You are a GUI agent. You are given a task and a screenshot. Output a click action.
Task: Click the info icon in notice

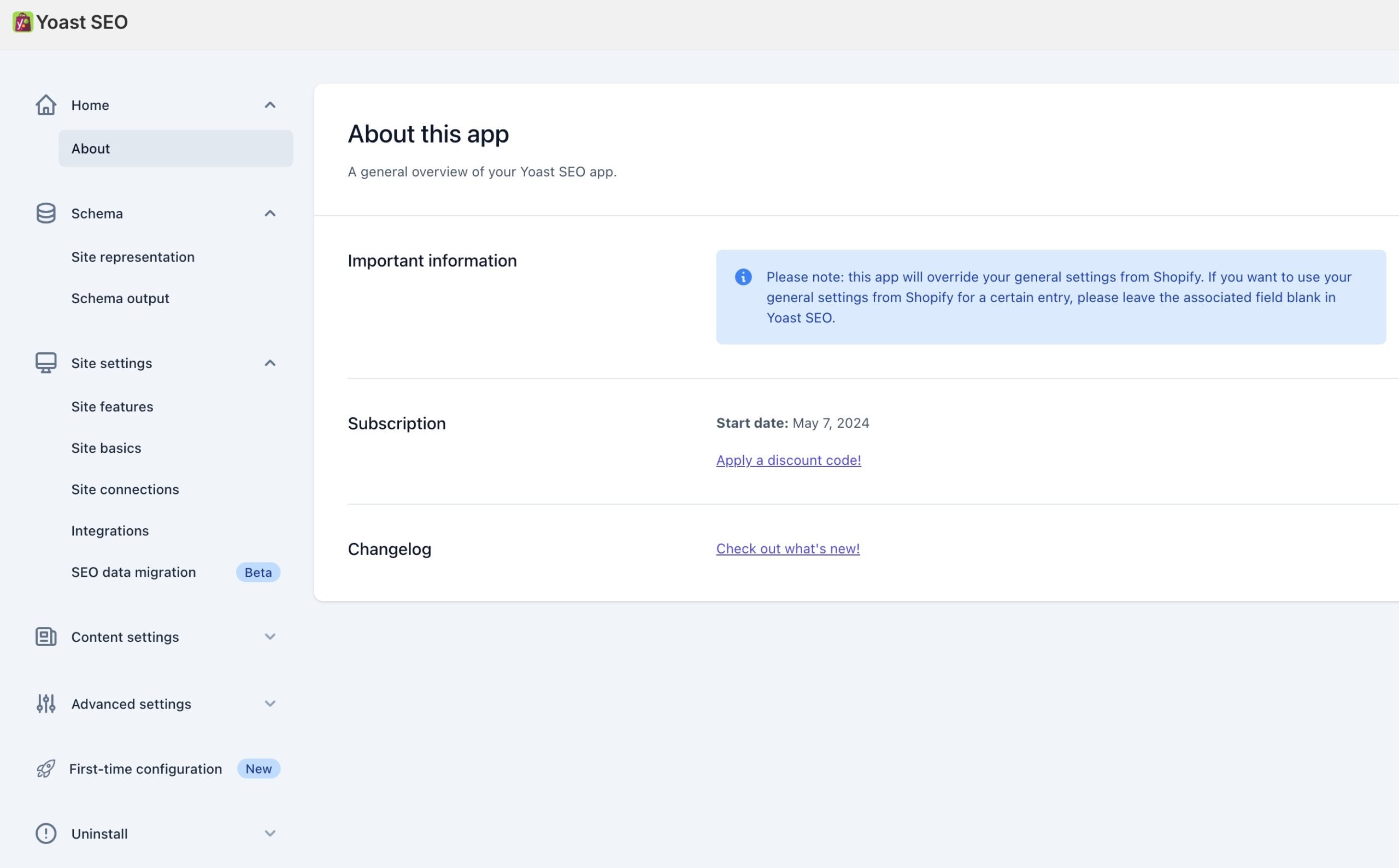[x=743, y=277]
